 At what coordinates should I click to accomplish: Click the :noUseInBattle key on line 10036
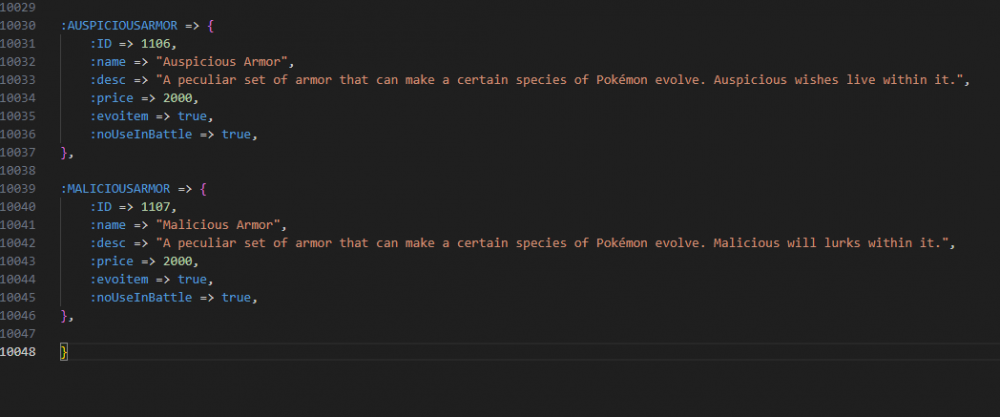click(x=140, y=135)
